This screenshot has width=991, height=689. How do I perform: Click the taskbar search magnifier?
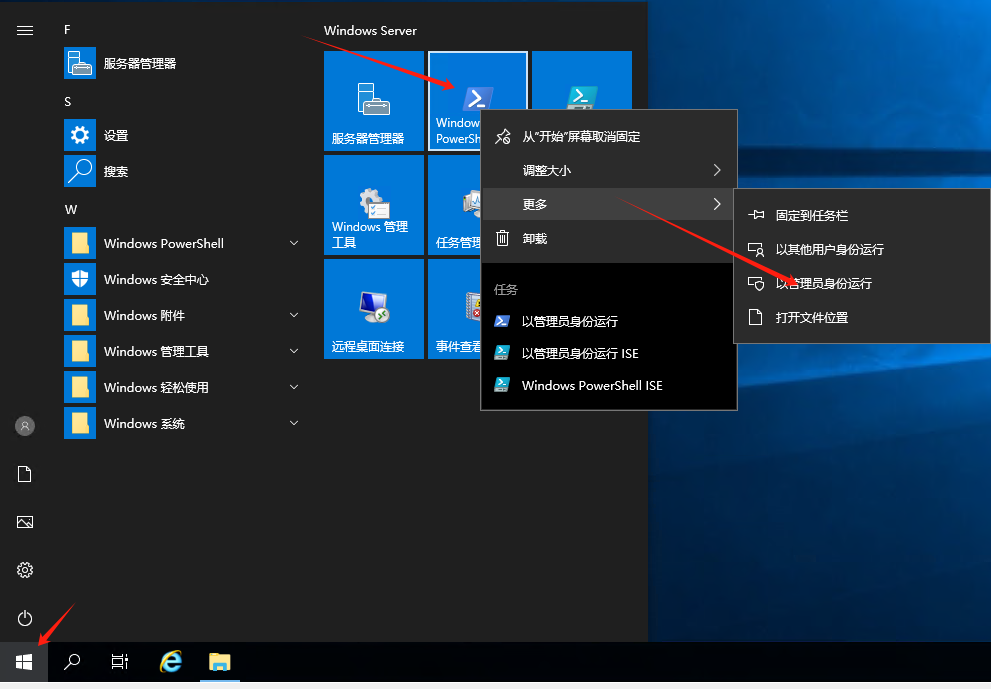click(72, 662)
